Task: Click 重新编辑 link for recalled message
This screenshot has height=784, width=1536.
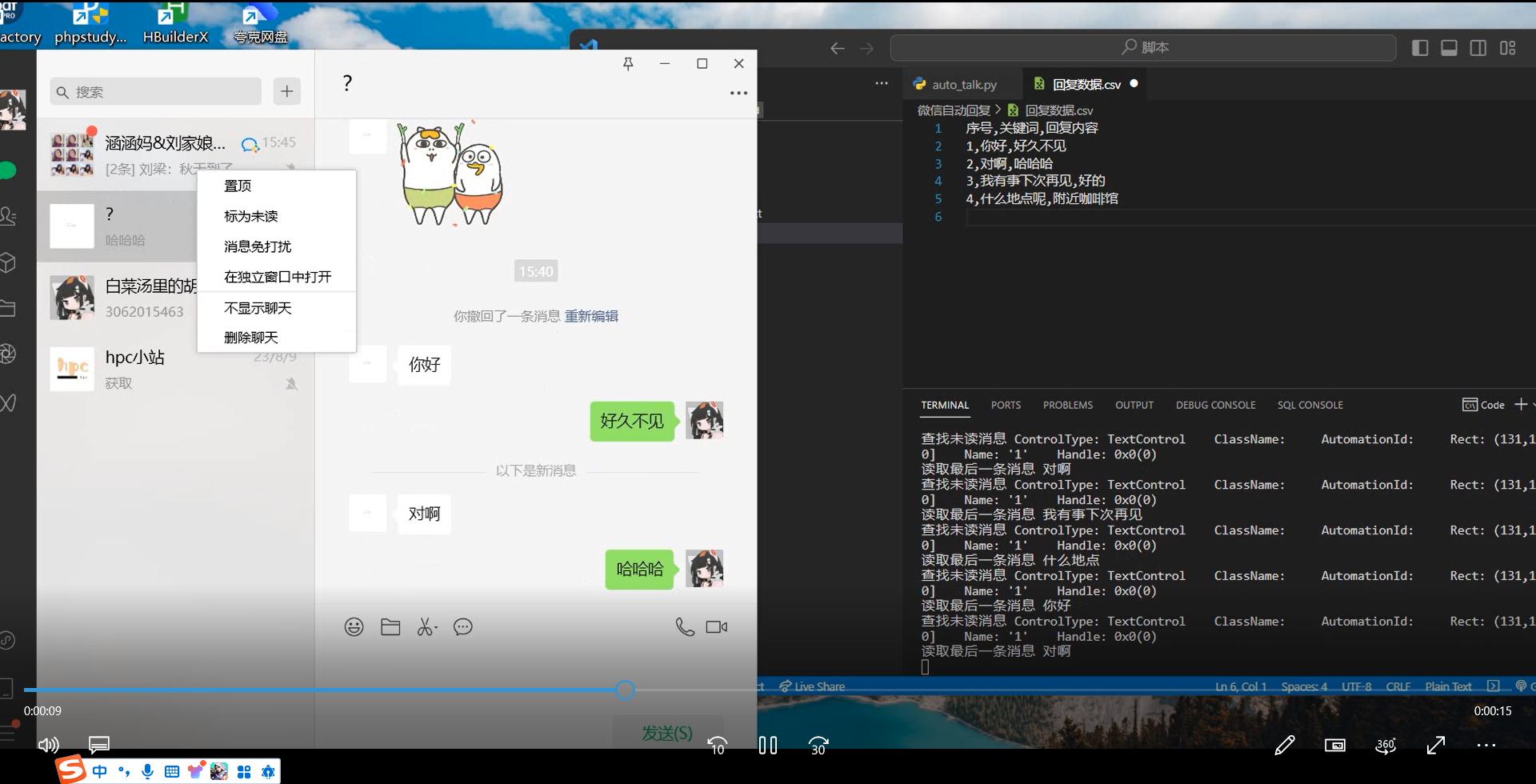Action: click(x=591, y=316)
